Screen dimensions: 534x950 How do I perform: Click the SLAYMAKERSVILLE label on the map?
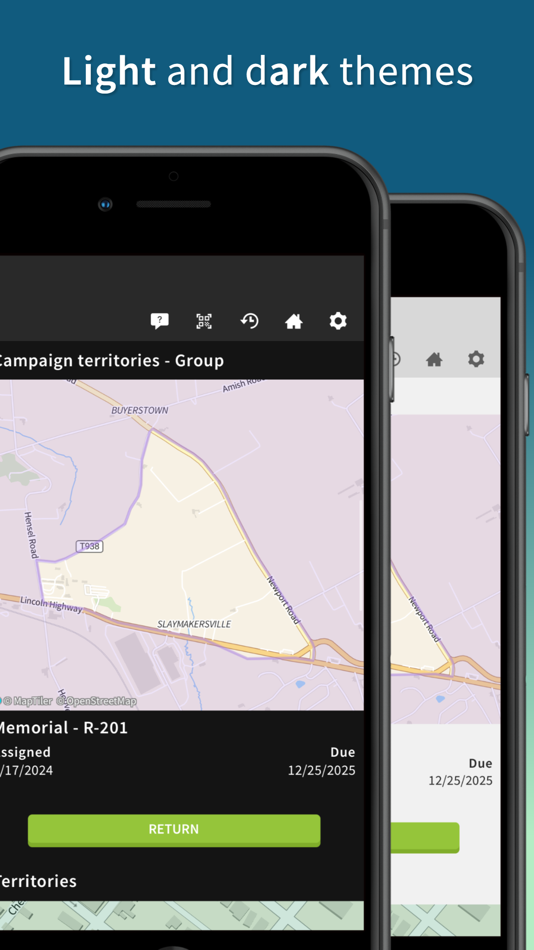point(194,623)
